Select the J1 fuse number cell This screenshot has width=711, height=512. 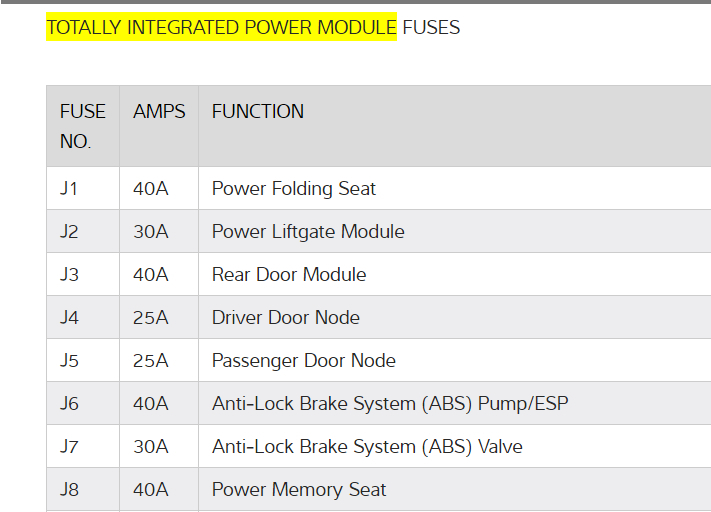(68, 188)
